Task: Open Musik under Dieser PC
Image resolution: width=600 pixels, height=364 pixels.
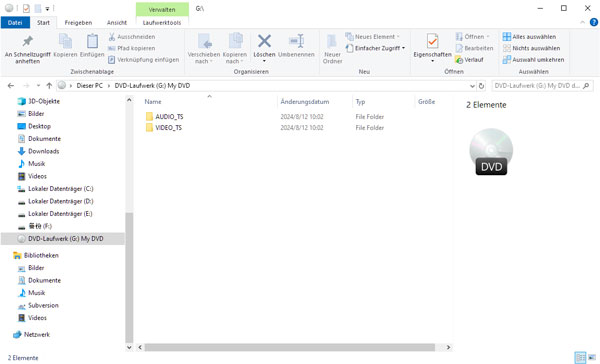Action: [x=31, y=164]
